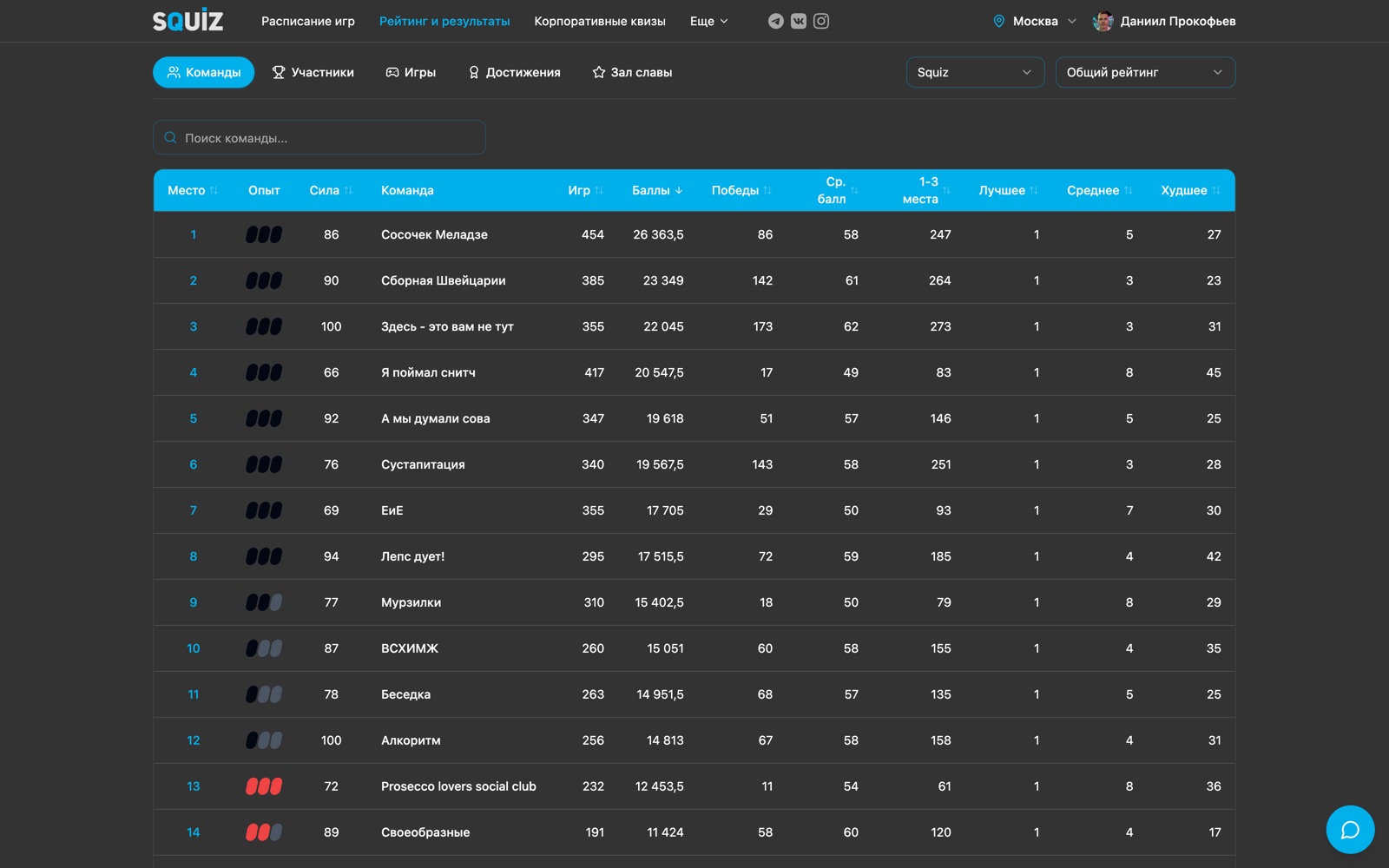Open the Squiz game type dropdown
The width and height of the screenshot is (1389, 868).
click(x=975, y=72)
